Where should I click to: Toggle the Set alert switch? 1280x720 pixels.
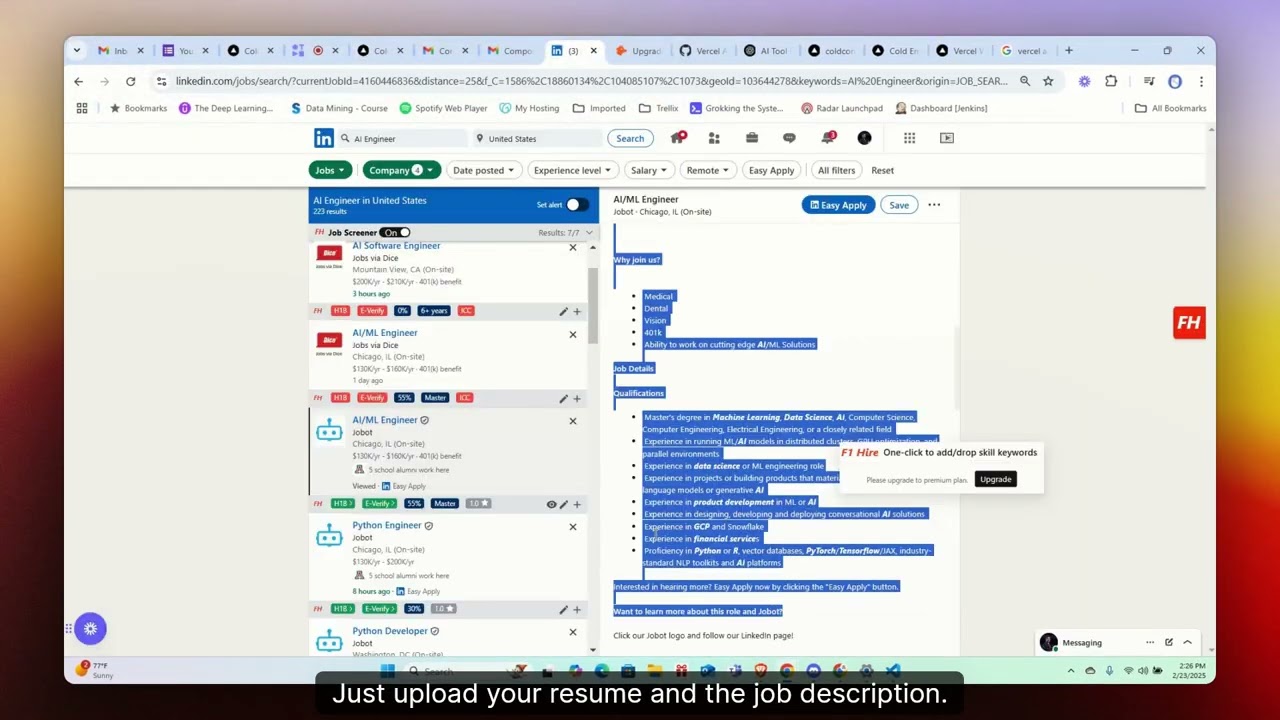[575, 205]
